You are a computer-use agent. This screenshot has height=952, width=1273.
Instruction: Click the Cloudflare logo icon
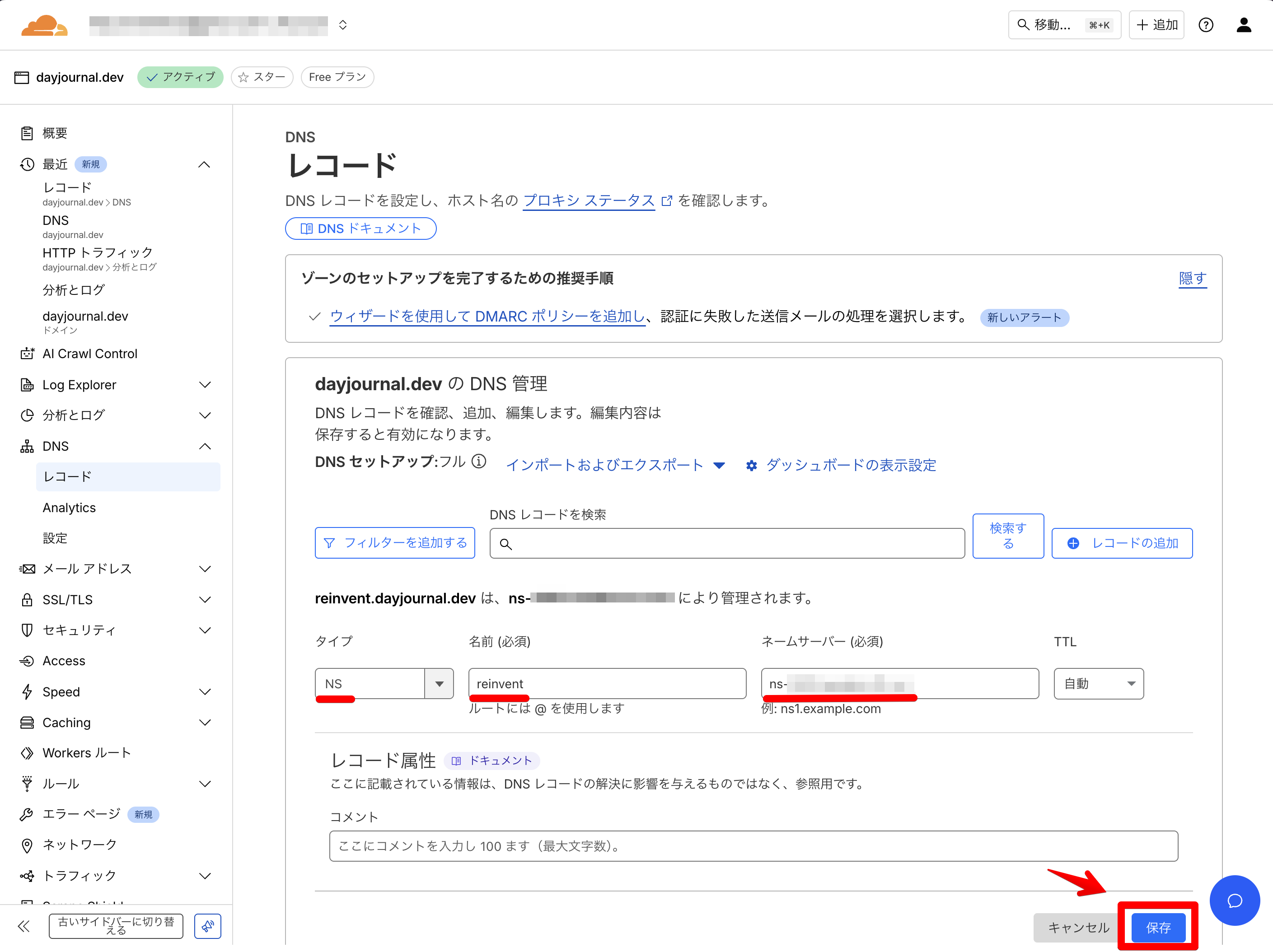pos(44,25)
